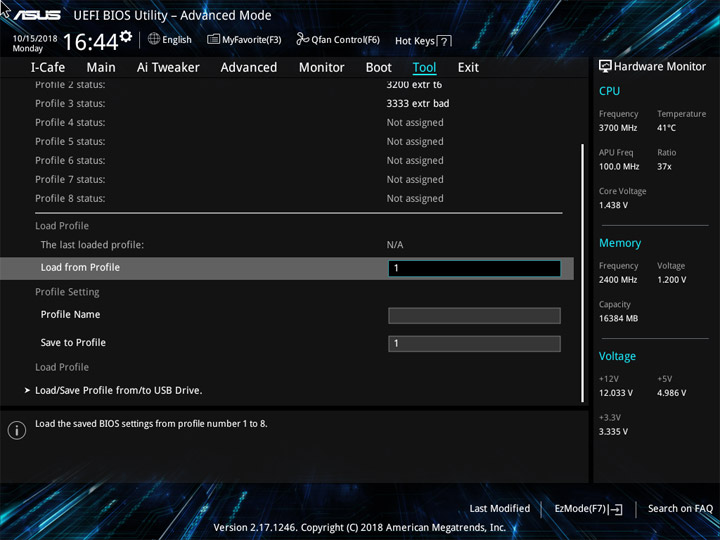Screen dimensions: 720x540
Task: Click CPU temperature value 41°C
Action: [666, 128]
